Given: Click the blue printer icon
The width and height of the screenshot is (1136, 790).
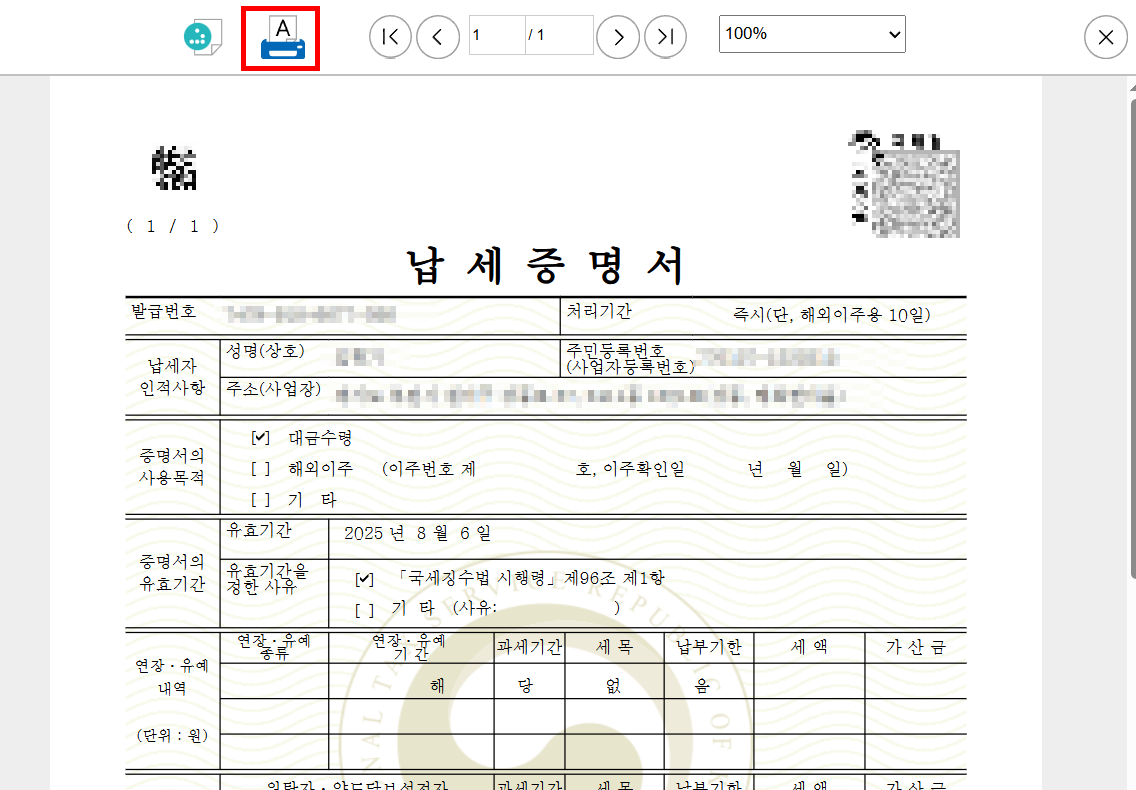Looking at the screenshot, I should pyautogui.click(x=283, y=39).
